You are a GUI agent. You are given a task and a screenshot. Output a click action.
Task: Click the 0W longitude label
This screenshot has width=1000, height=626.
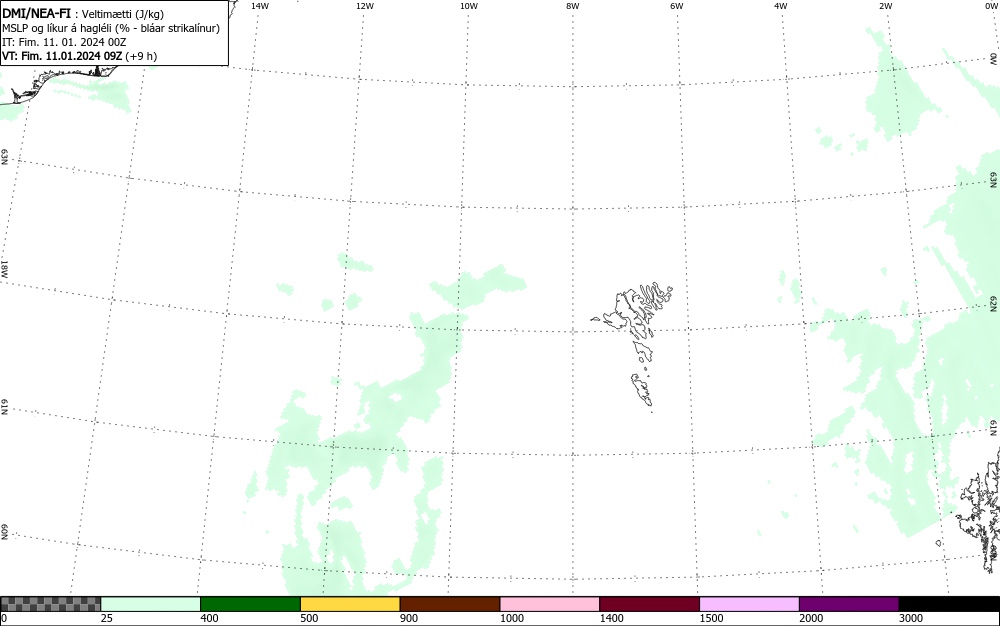pyautogui.click(x=990, y=6)
